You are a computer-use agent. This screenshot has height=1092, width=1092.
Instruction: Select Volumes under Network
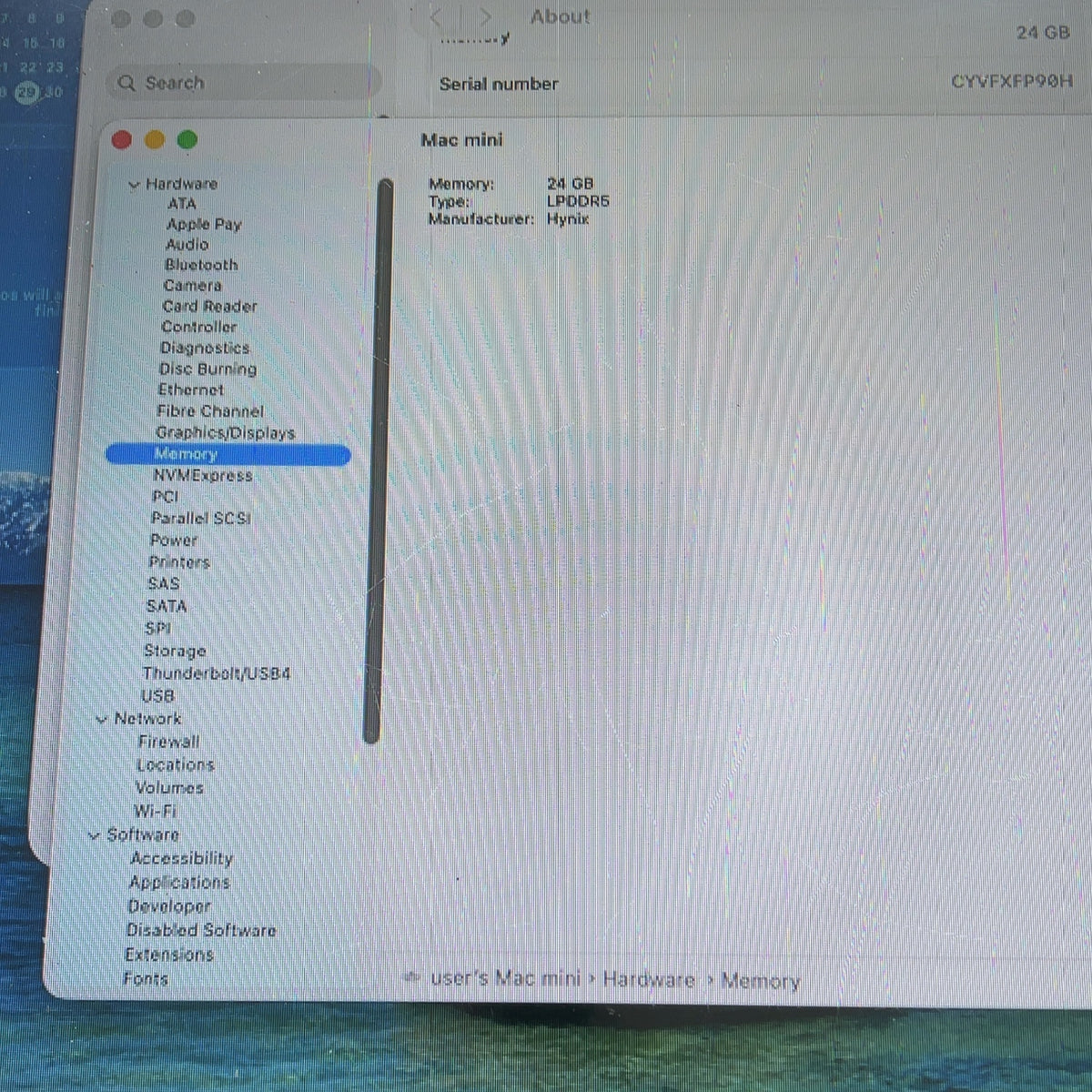[x=169, y=788]
